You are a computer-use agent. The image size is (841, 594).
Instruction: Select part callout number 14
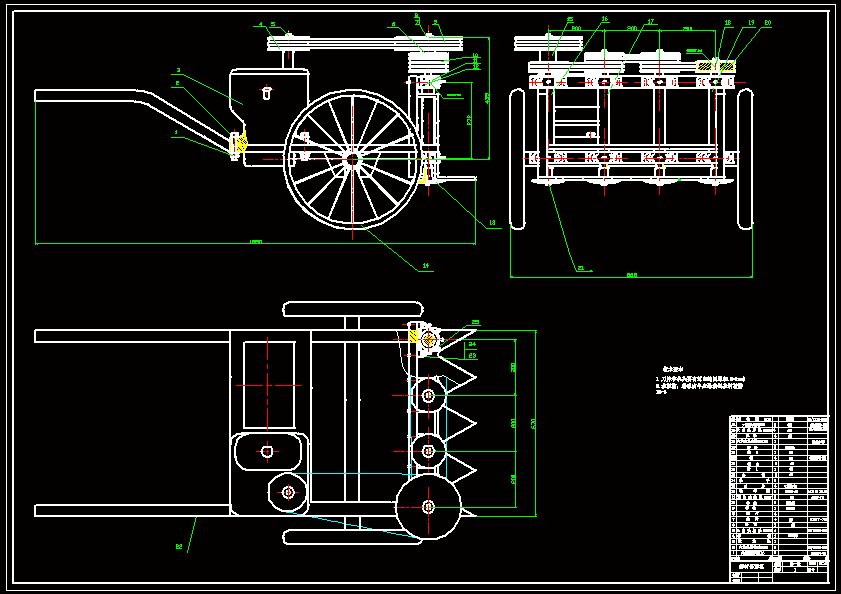tap(425, 266)
